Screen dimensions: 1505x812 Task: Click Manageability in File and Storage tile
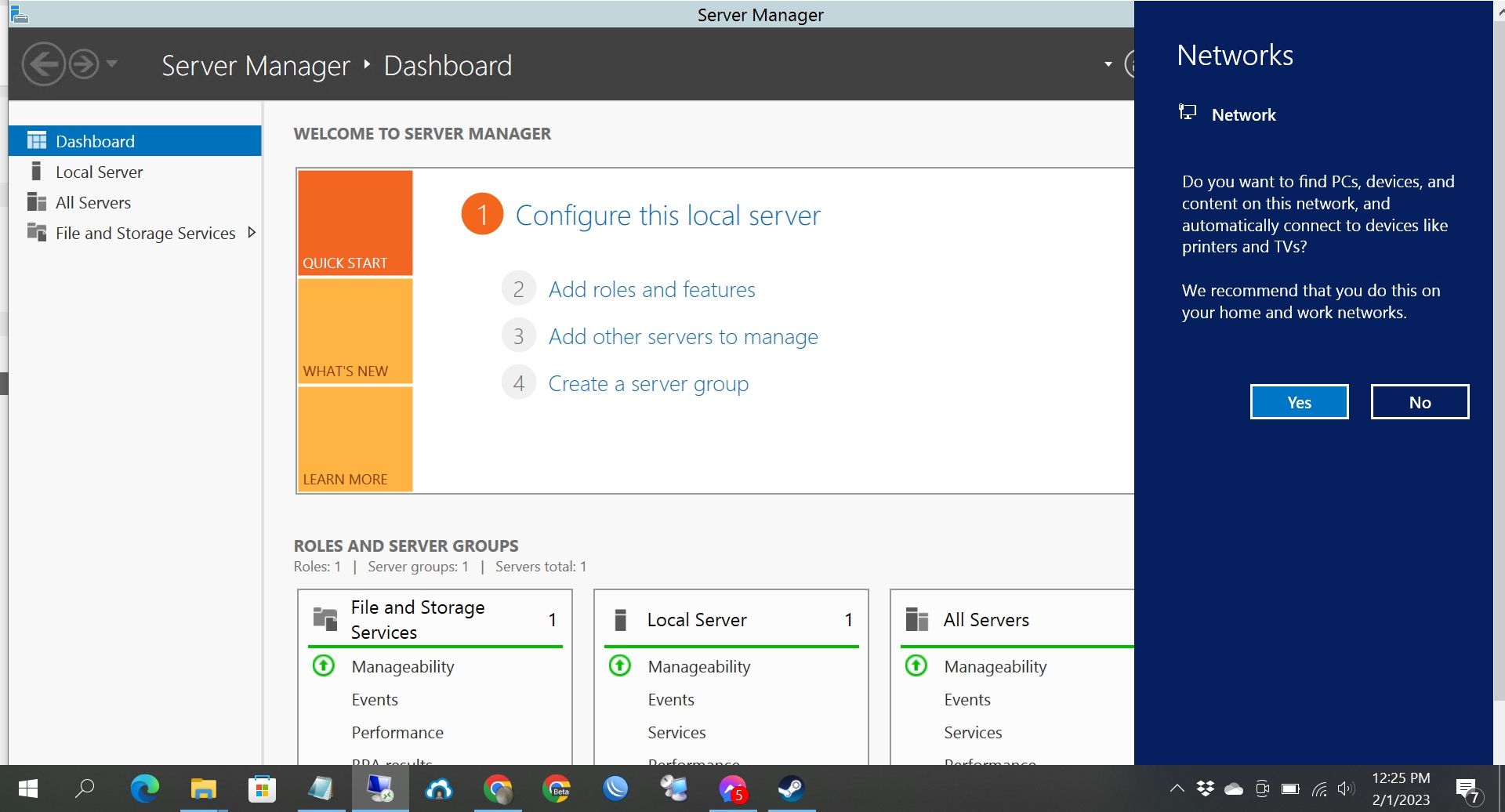tap(403, 666)
